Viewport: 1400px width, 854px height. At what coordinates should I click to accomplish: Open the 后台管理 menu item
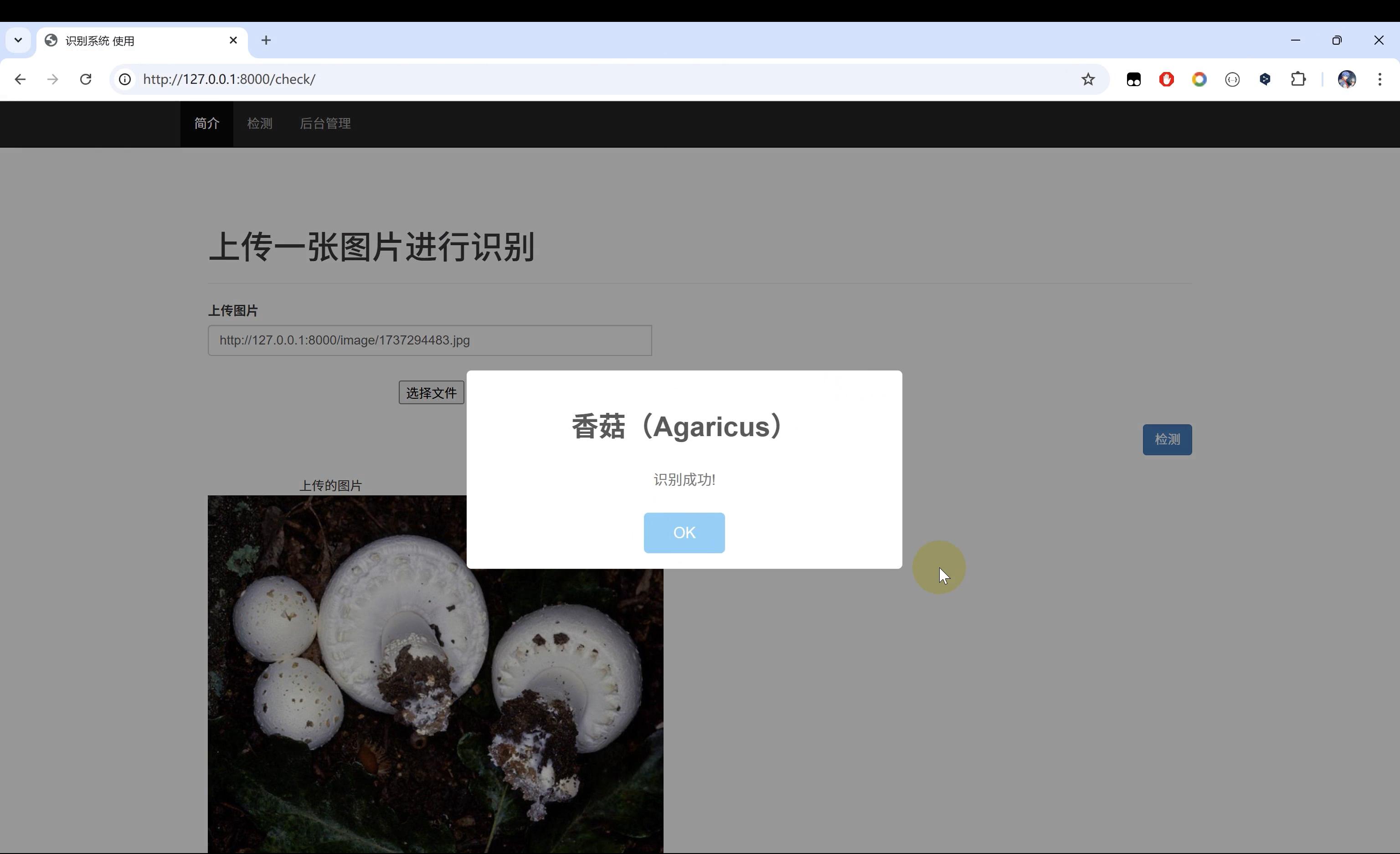[325, 123]
